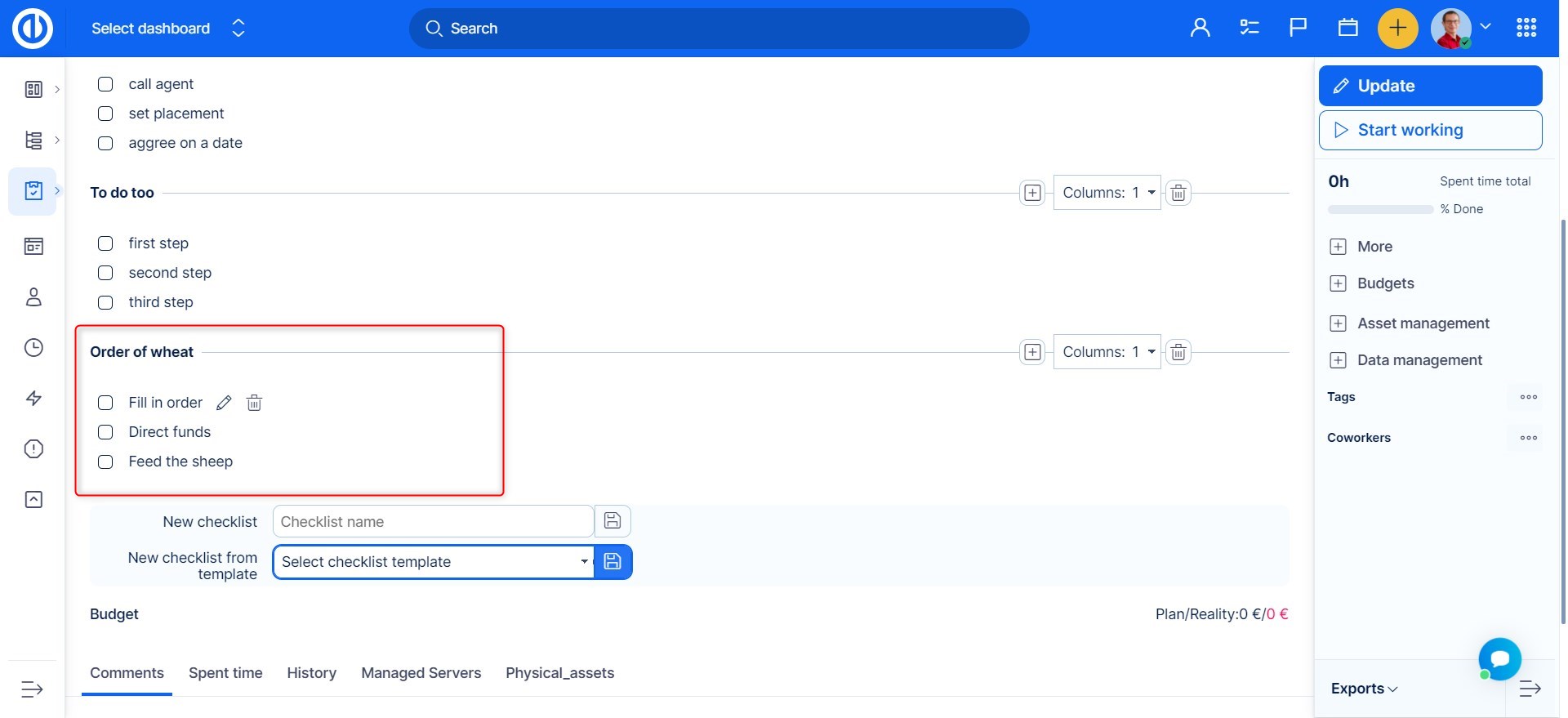The height and width of the screenshot is (718, 1568).
Task: Delete the Fill in order checklist item
Action: tap(254, 403)
